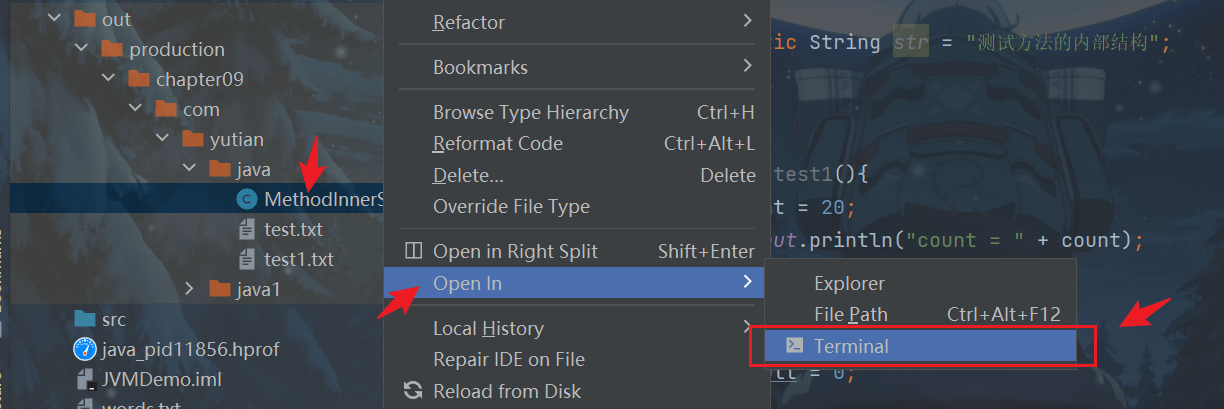Click the Open in Right Split icon
The image size is (1224, 409).
(x=412, y=251)
